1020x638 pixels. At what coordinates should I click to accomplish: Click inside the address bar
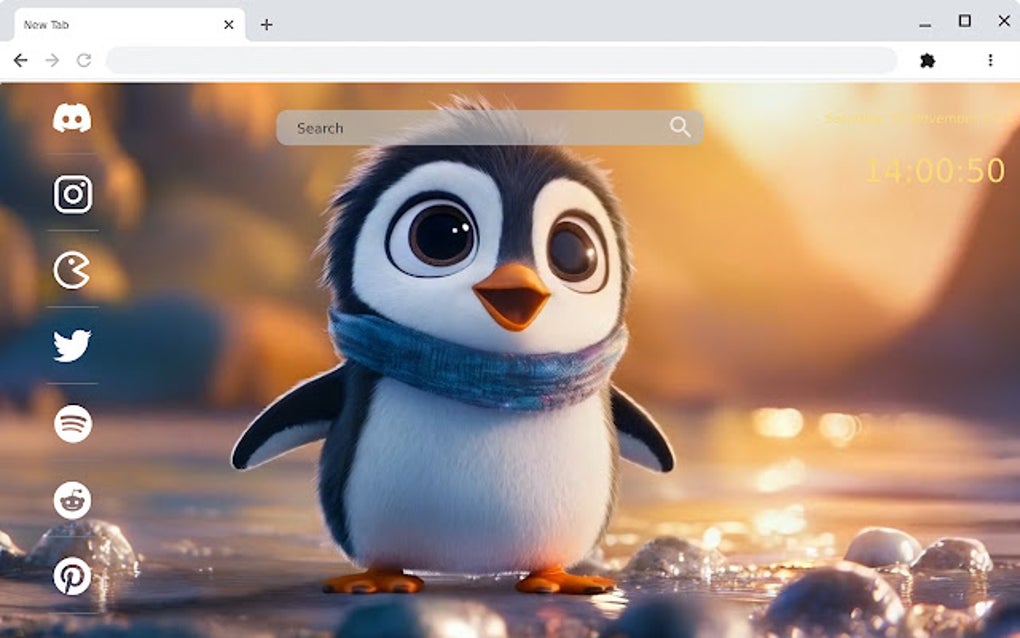500,60
